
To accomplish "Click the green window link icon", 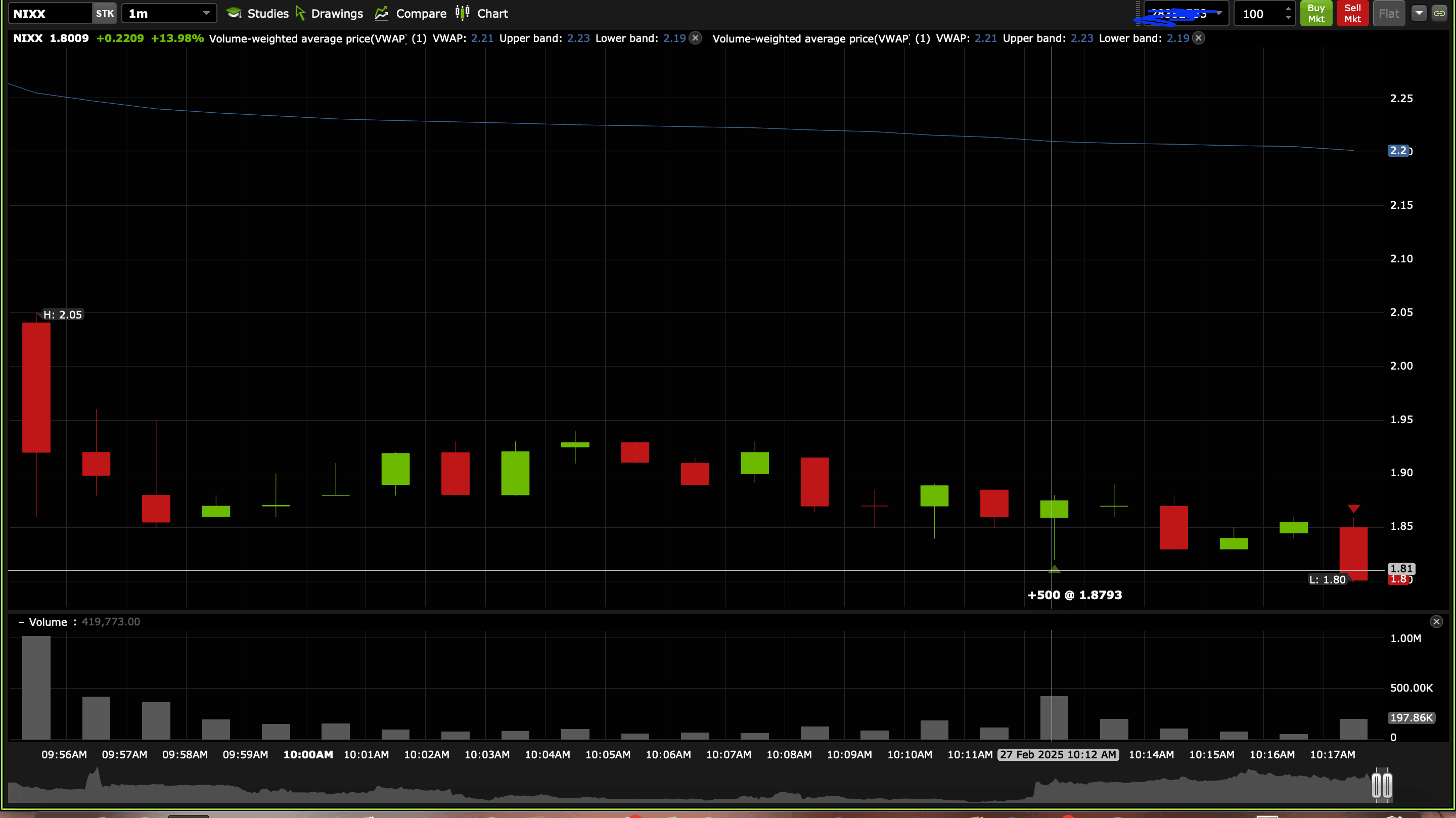I will click(1440, 14).
